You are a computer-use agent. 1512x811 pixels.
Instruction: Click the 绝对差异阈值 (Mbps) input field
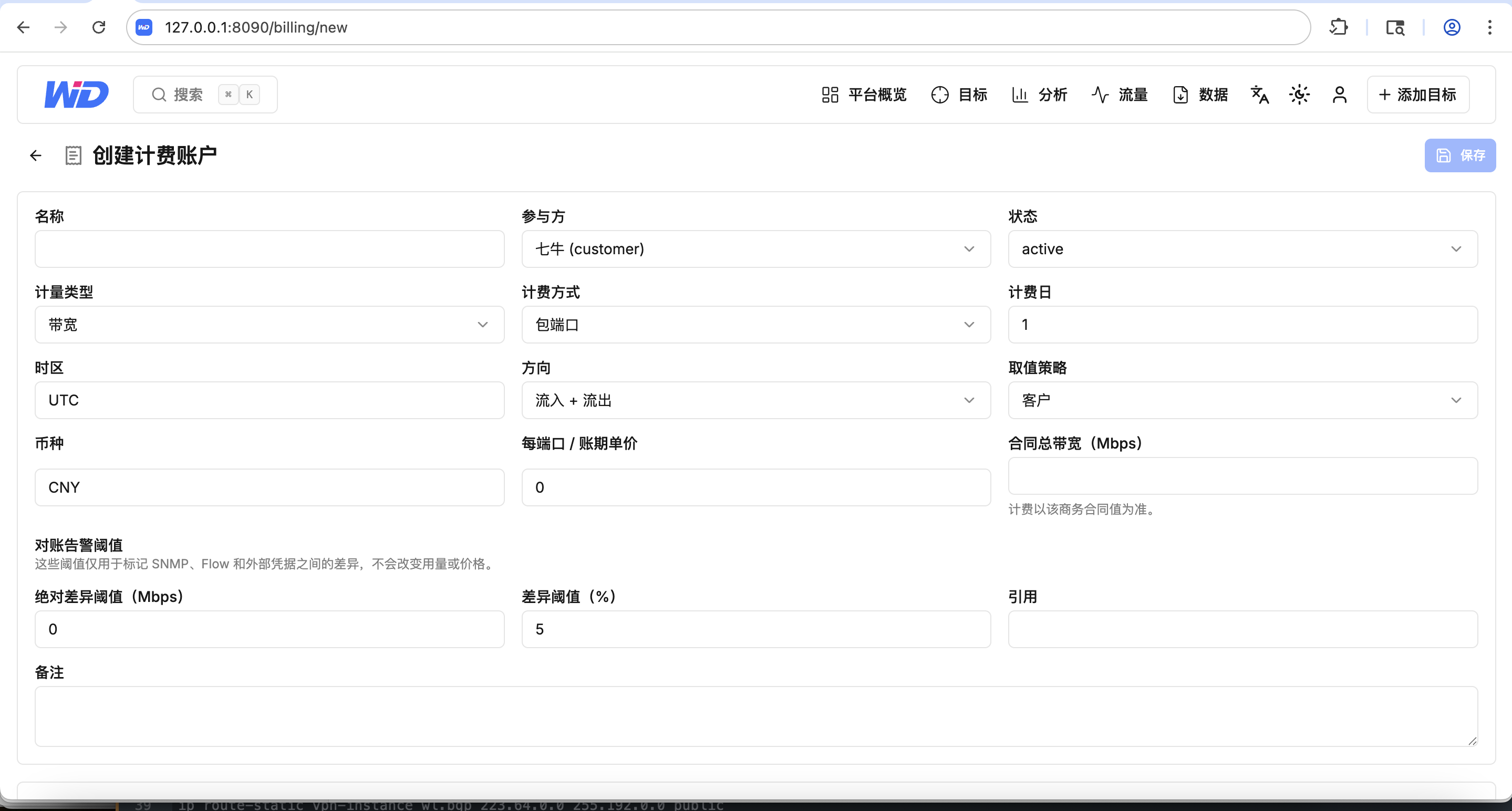pos(270,629)
